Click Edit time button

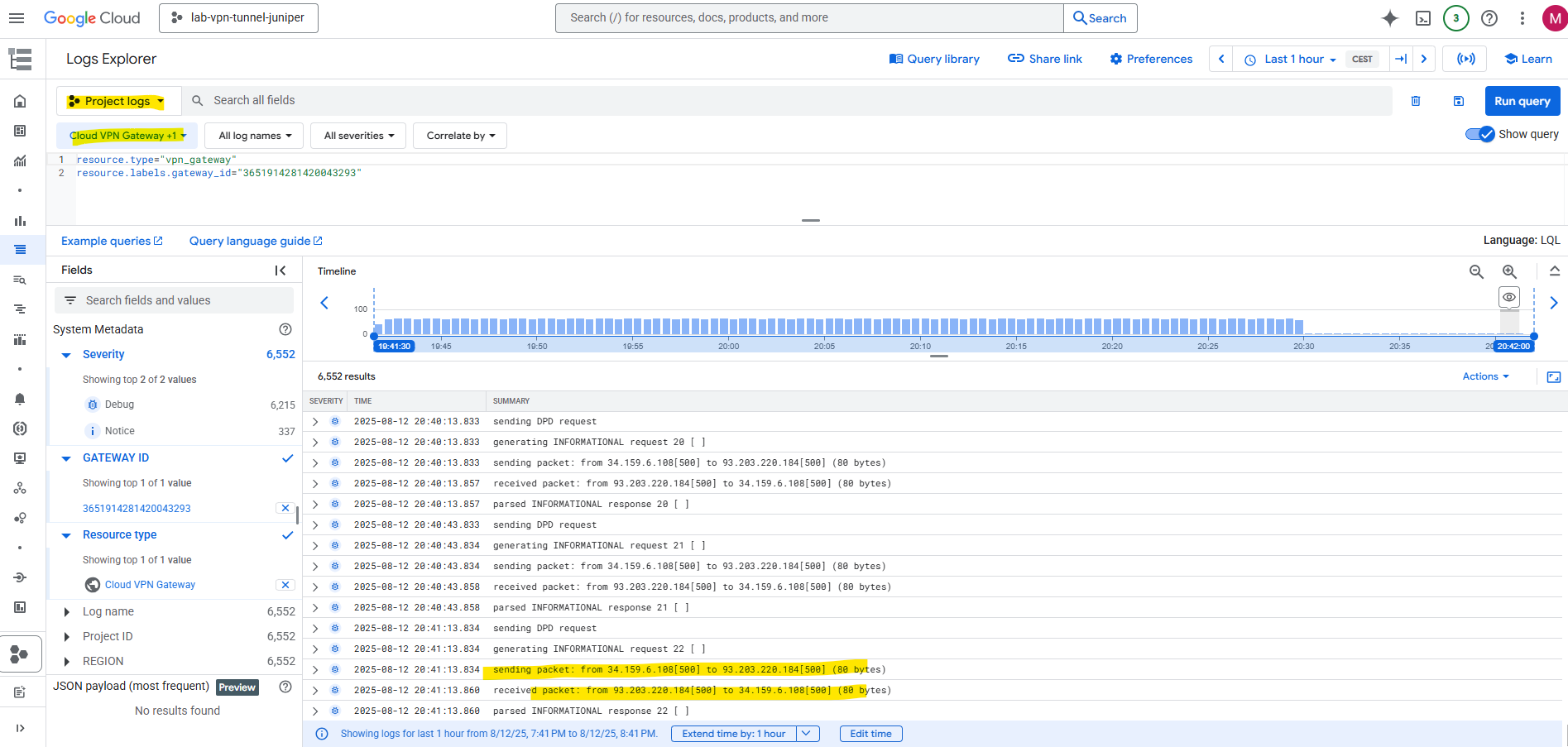pyautogui.click(x=870, y=734)
